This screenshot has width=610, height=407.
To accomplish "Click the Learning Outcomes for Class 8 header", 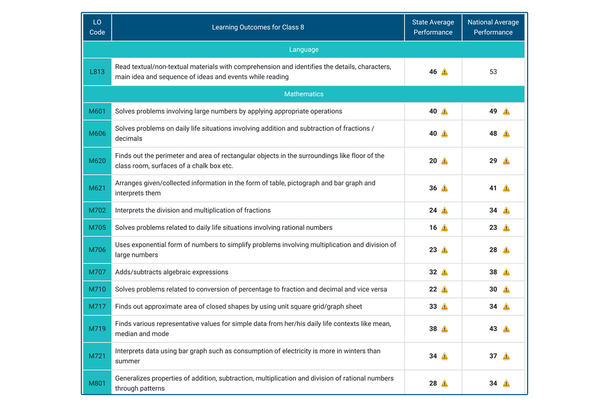I will pyautogui.click(x=258, y=26).
